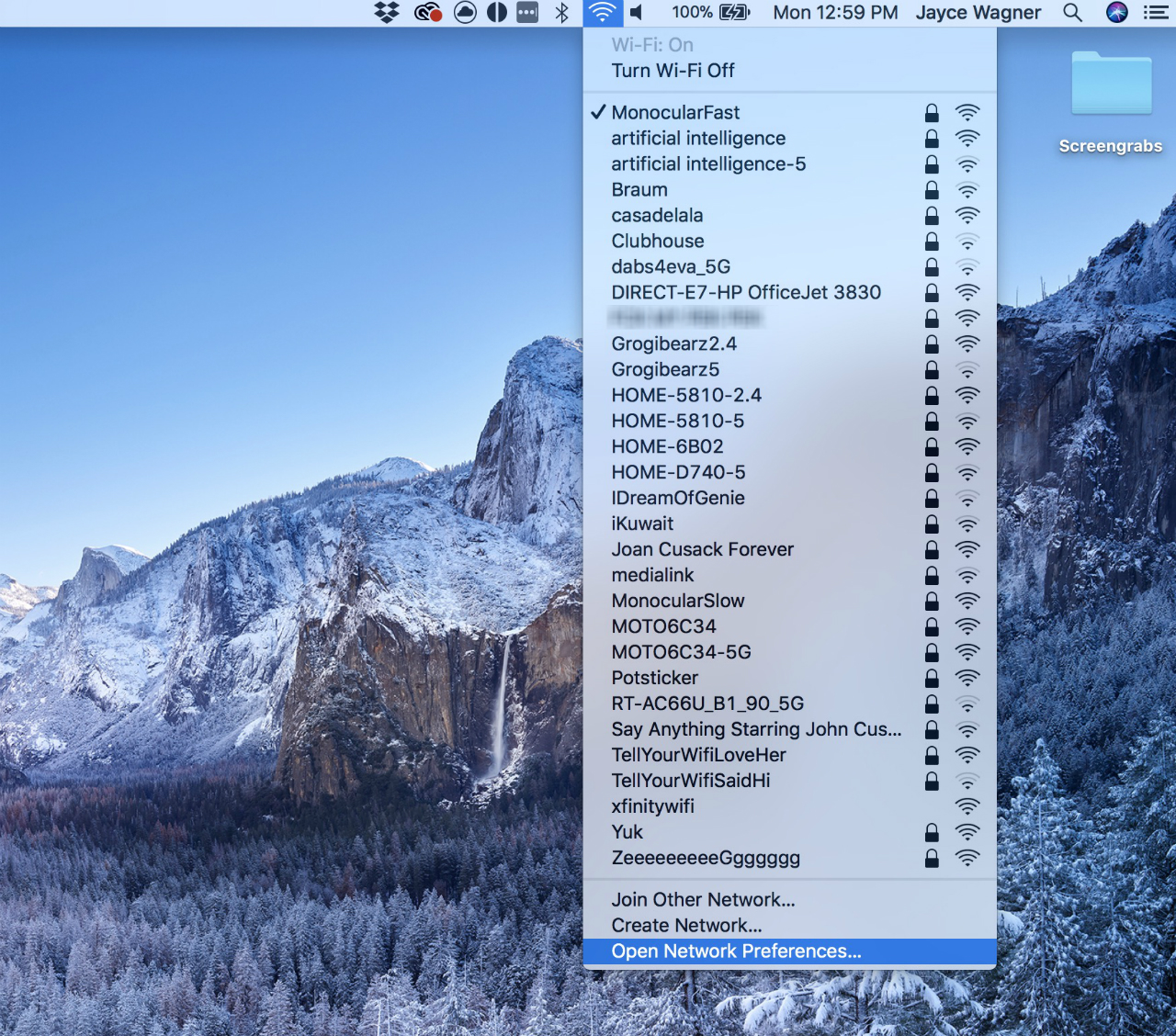Launch Siri from the menu bar
The height and width of the screenshot is (1036, 1176).
click(x=1116, y=13)
